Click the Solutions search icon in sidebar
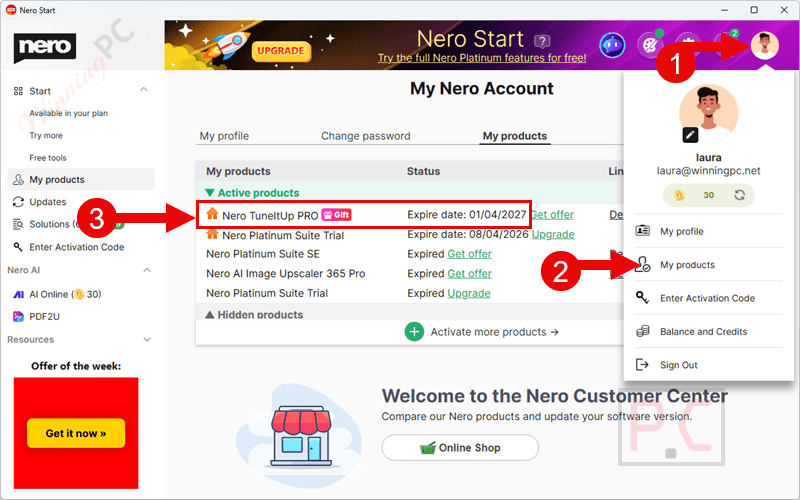Image resolution: width=800 pixels, height=500 pixels. tap(18, 224)
